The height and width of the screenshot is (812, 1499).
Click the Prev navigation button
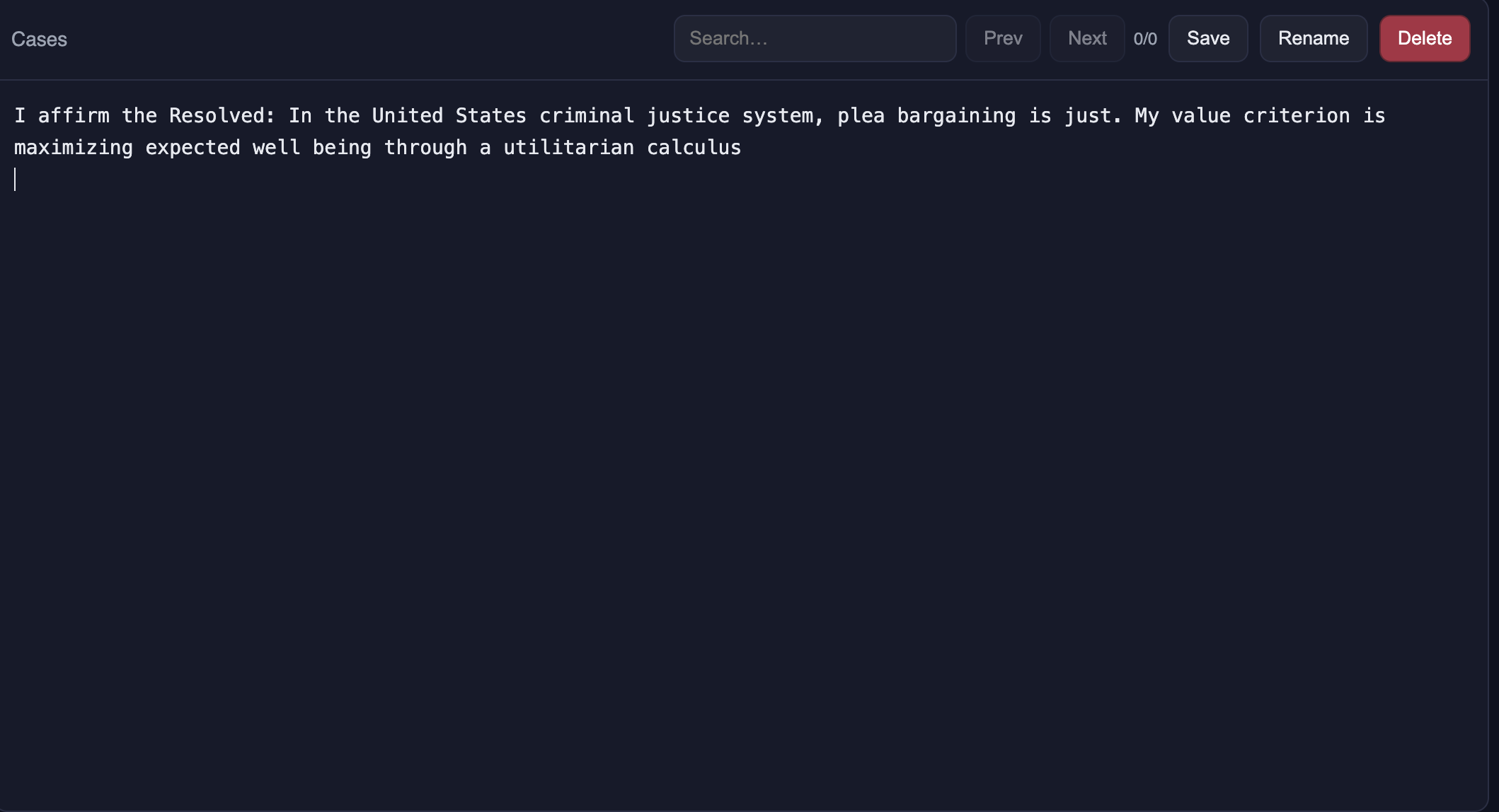coord(1003,38)
